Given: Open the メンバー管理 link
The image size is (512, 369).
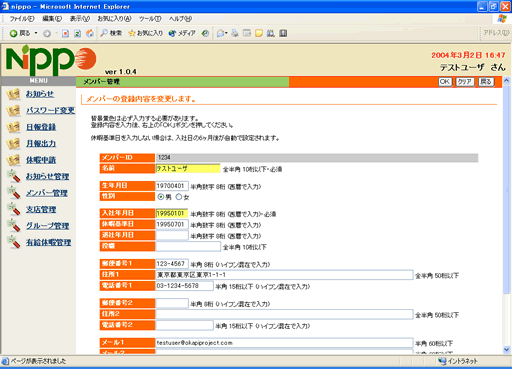Looking at the screenshot, I should (47, 193).
